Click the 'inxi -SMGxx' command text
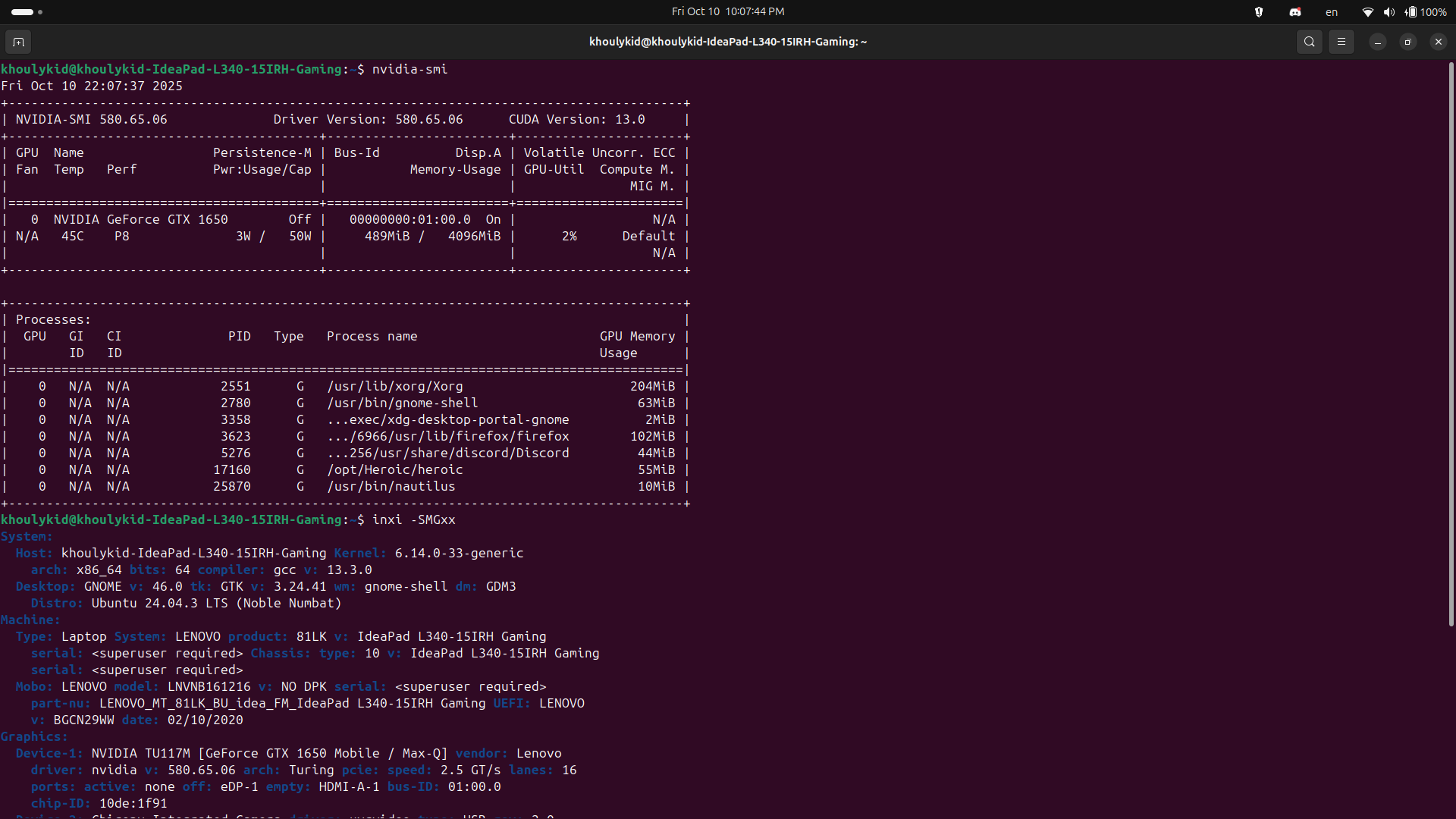The height and width of the screenshot is (819, 1456). pyautogui.click(x=413, y=519)
